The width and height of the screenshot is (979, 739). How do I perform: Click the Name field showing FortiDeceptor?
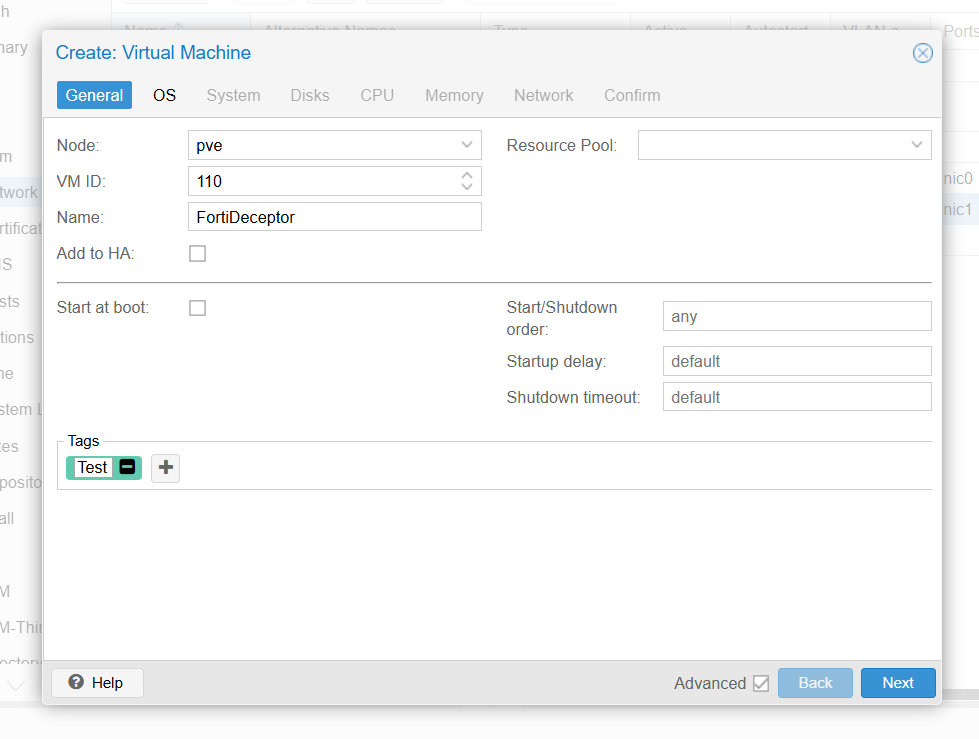tap(335, 217)
